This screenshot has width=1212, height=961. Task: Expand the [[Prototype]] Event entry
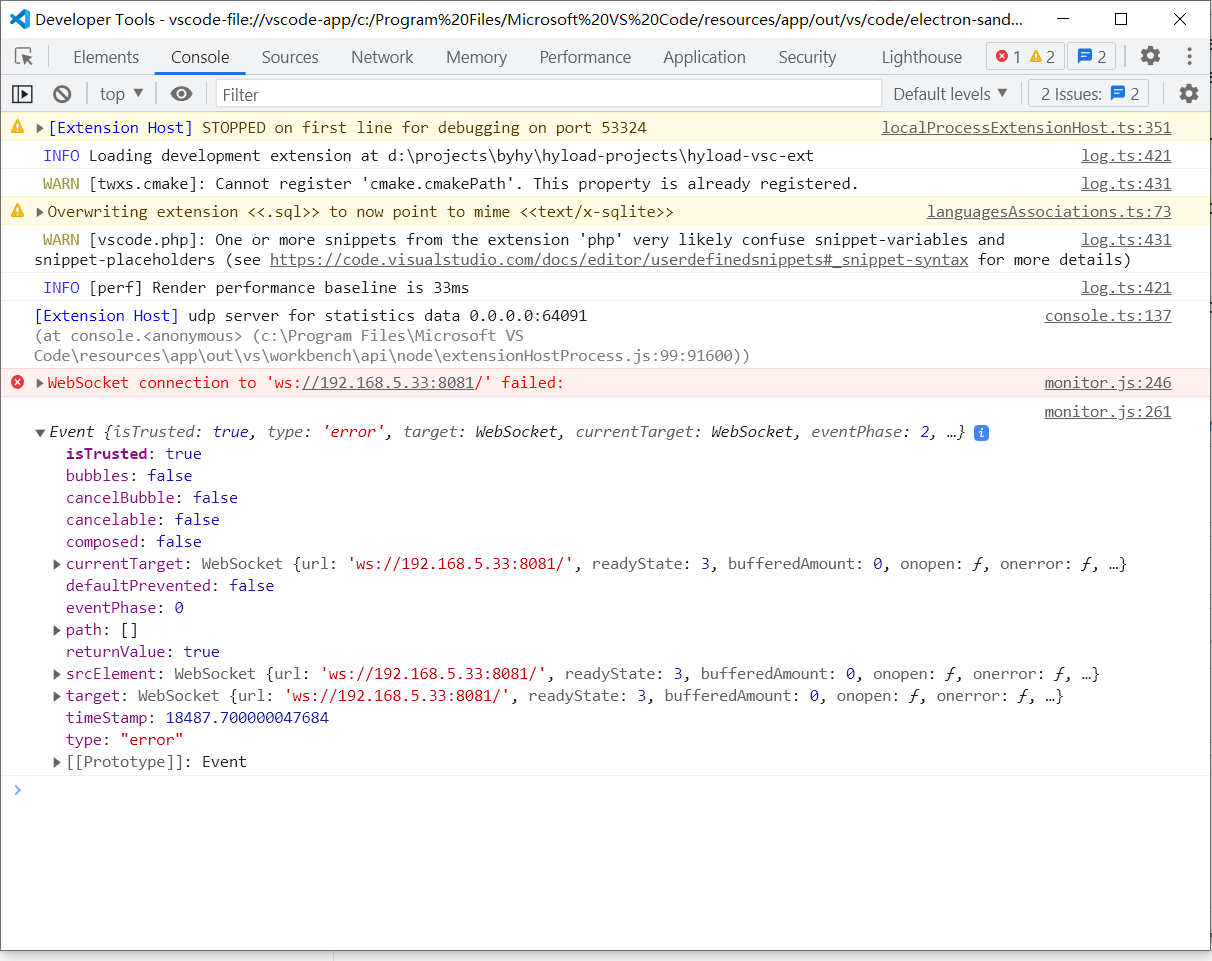pyautogui.click(x=58, y=762)
